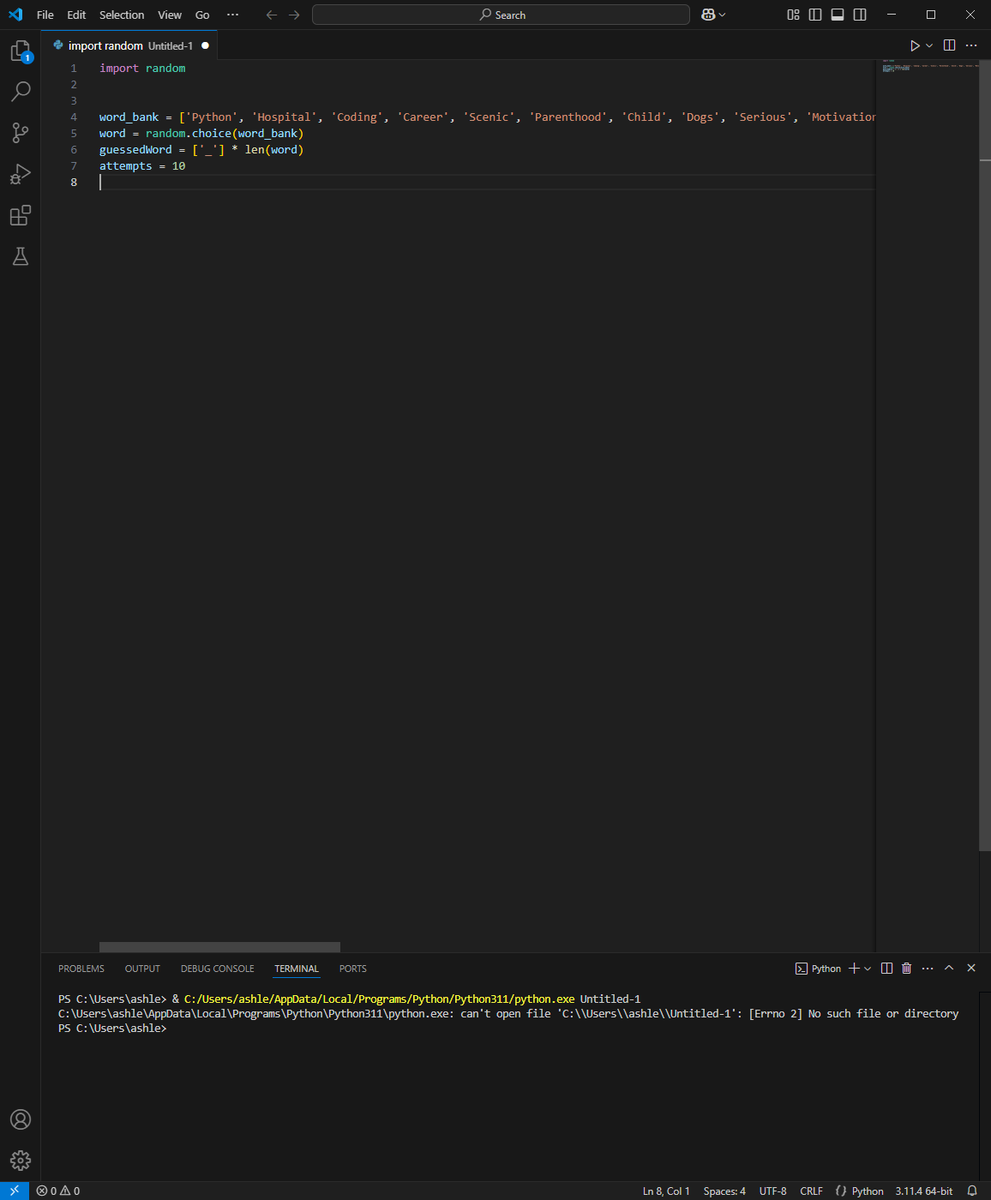991x1200 pixels.
Task: Open errors and warnings status item
Action: point(58,1191)
